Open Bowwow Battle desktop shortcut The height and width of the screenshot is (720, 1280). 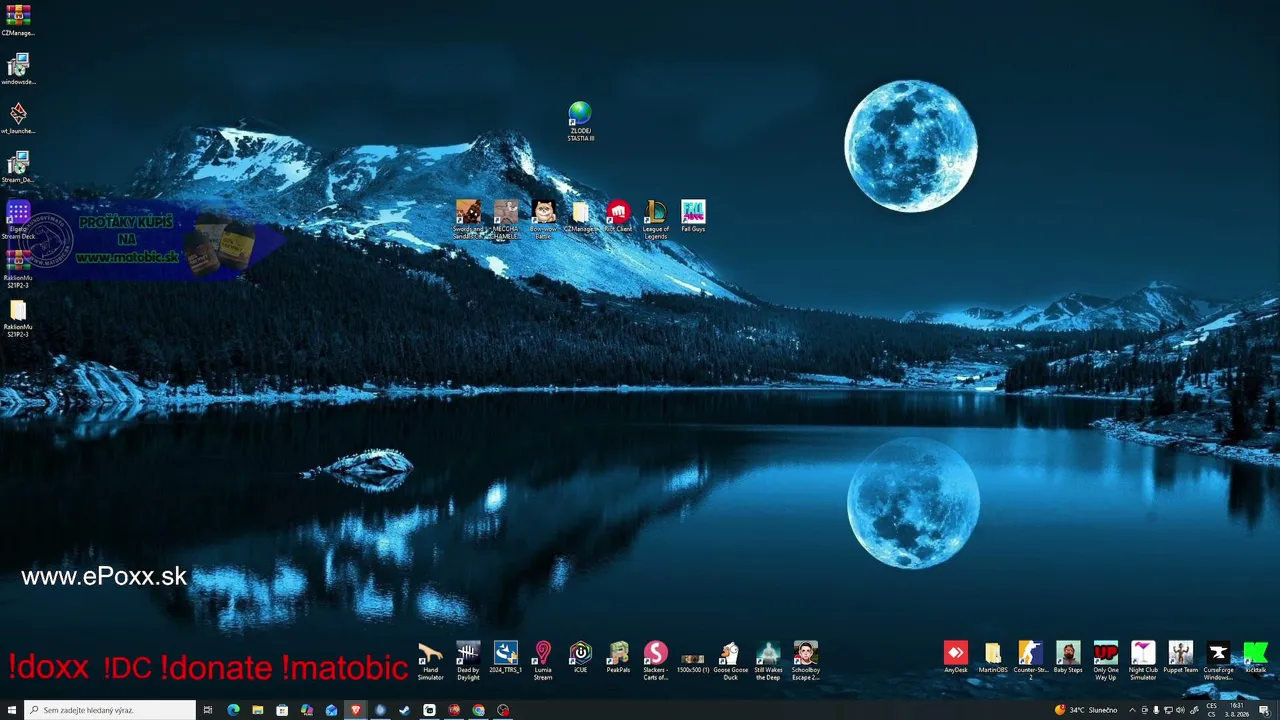point(543,220)
